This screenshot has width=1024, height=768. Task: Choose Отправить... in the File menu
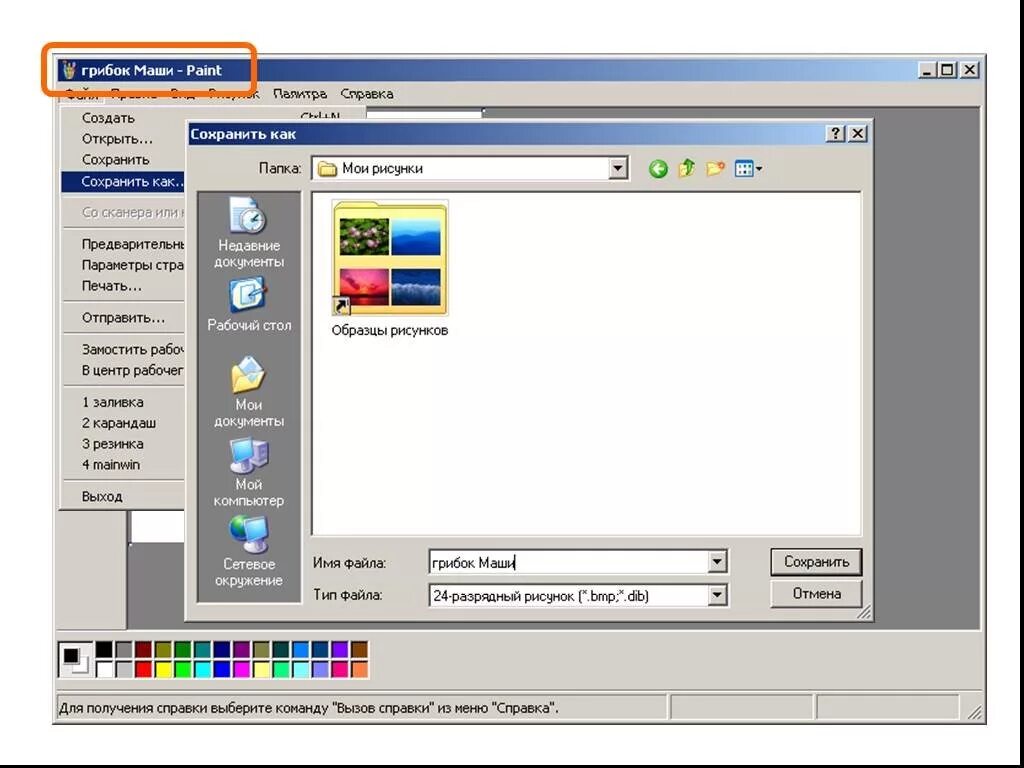(x=123, y=318)
